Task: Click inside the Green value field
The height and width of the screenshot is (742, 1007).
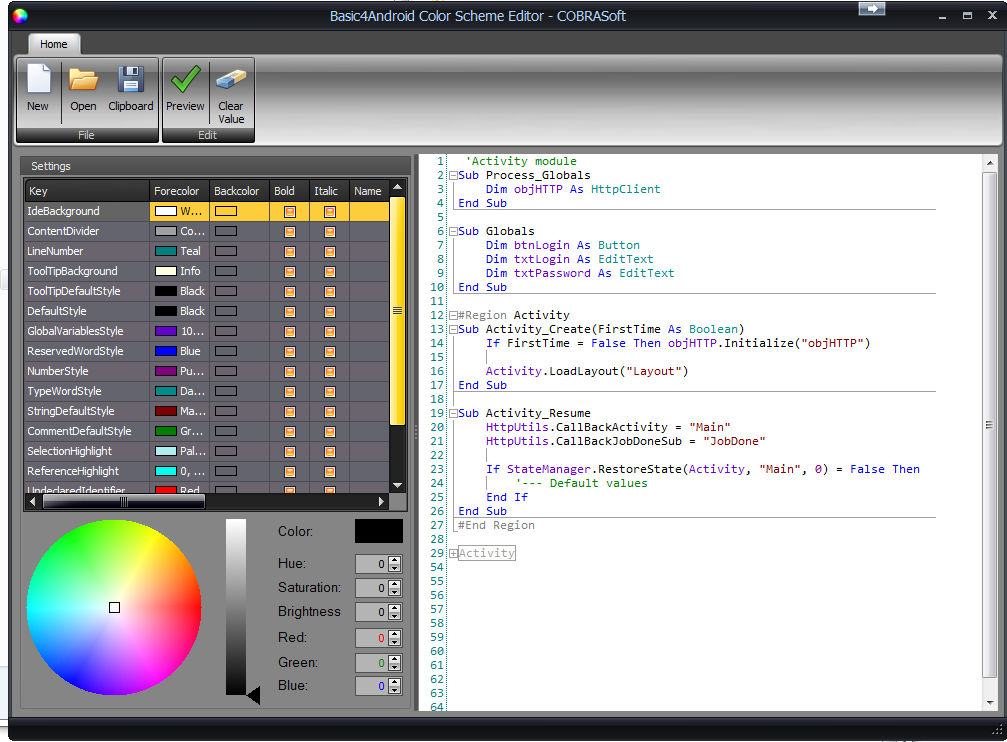Action: 373,662
